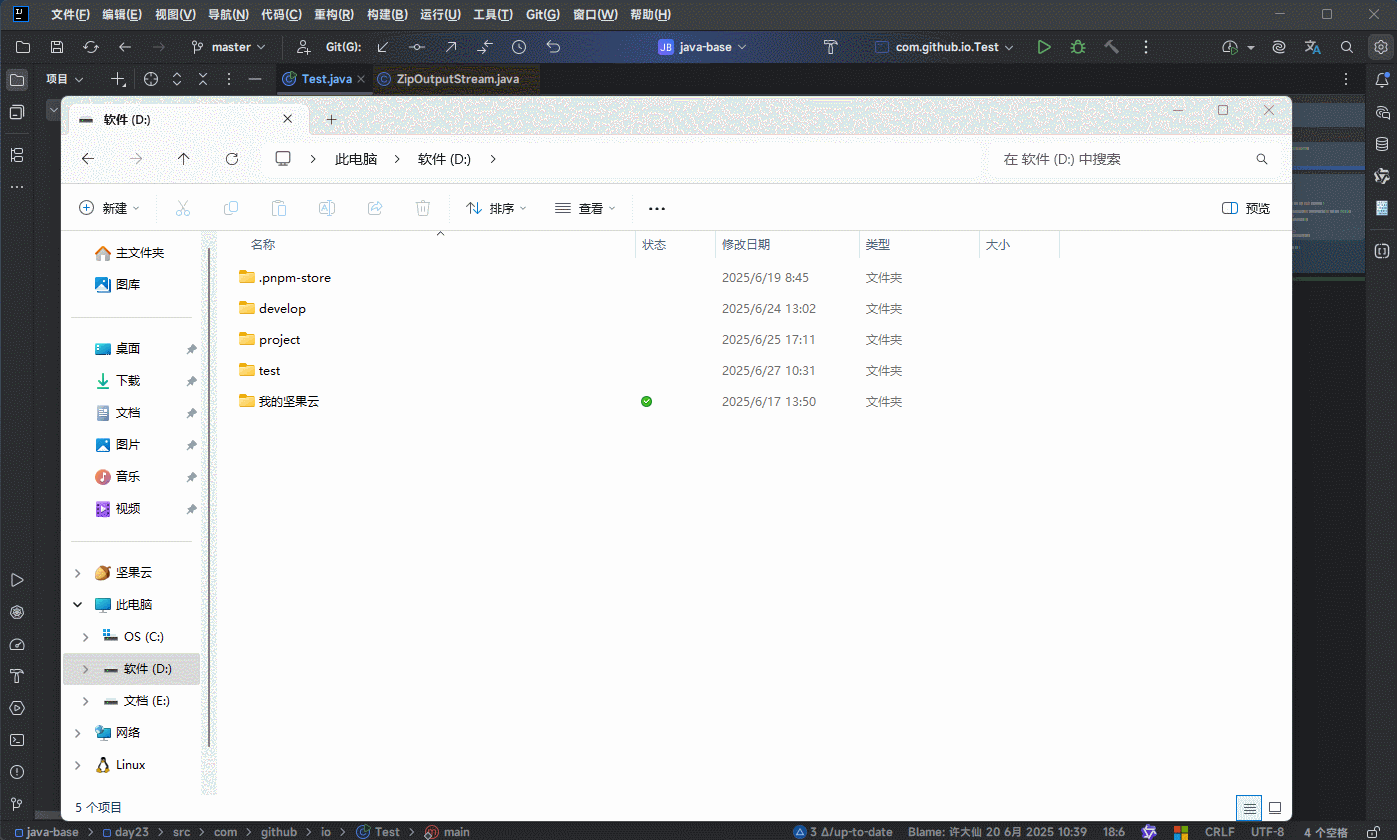Expand 网络 node in navigation pane
This screenshot has height=840, width=1397.
[78, 733]
